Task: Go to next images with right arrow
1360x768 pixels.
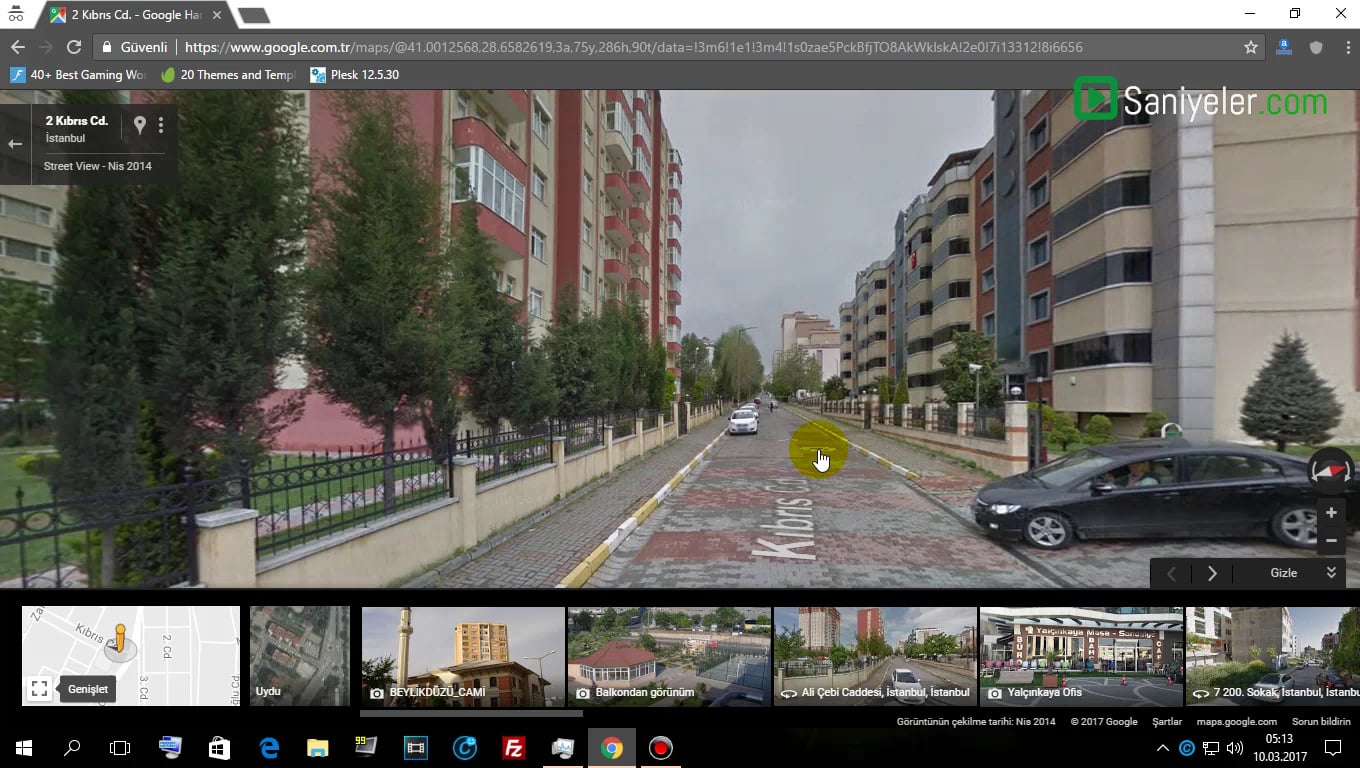Action: pyautogui.click(x=1212, y=573)
